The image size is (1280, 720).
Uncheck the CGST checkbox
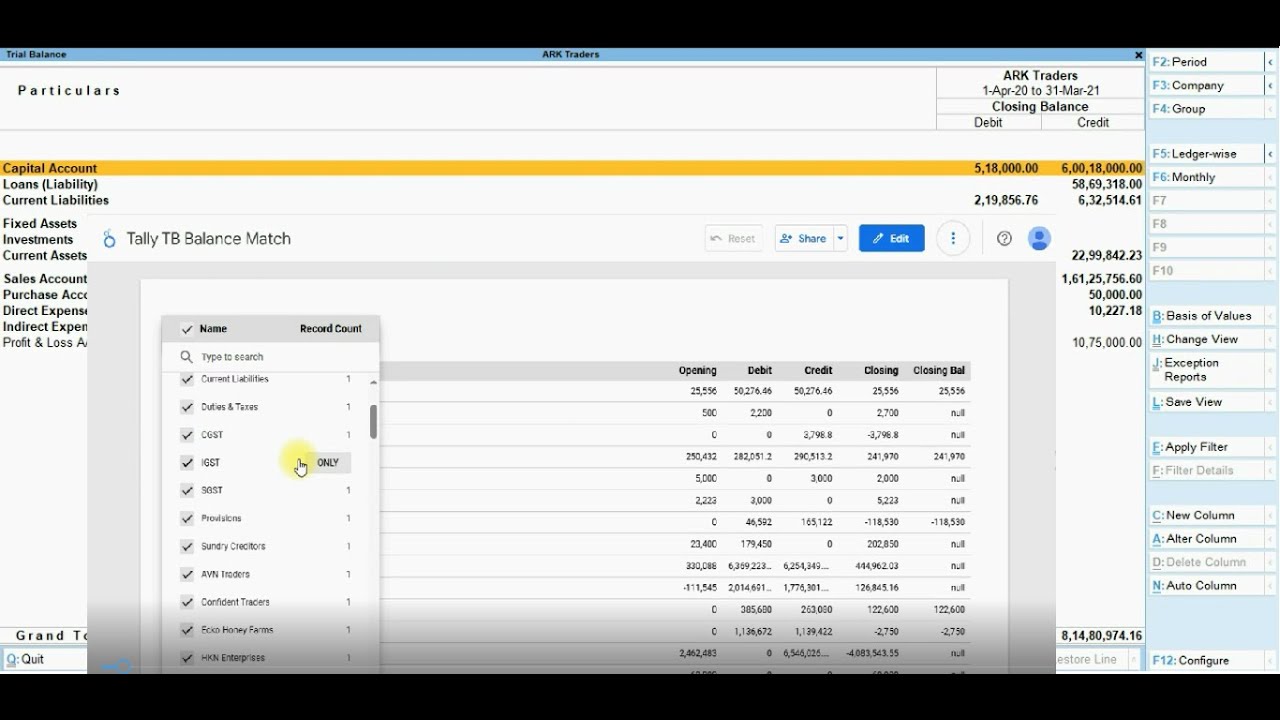click(x=187, y=435)
